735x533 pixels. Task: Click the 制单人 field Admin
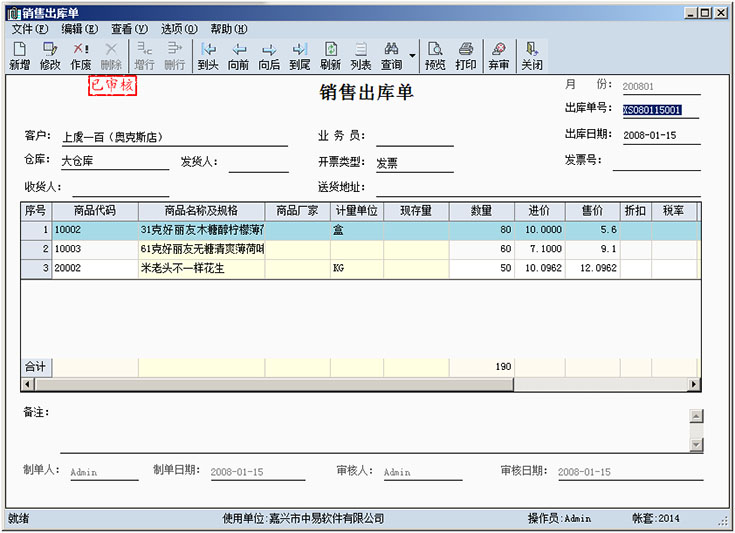coord(104,473)
